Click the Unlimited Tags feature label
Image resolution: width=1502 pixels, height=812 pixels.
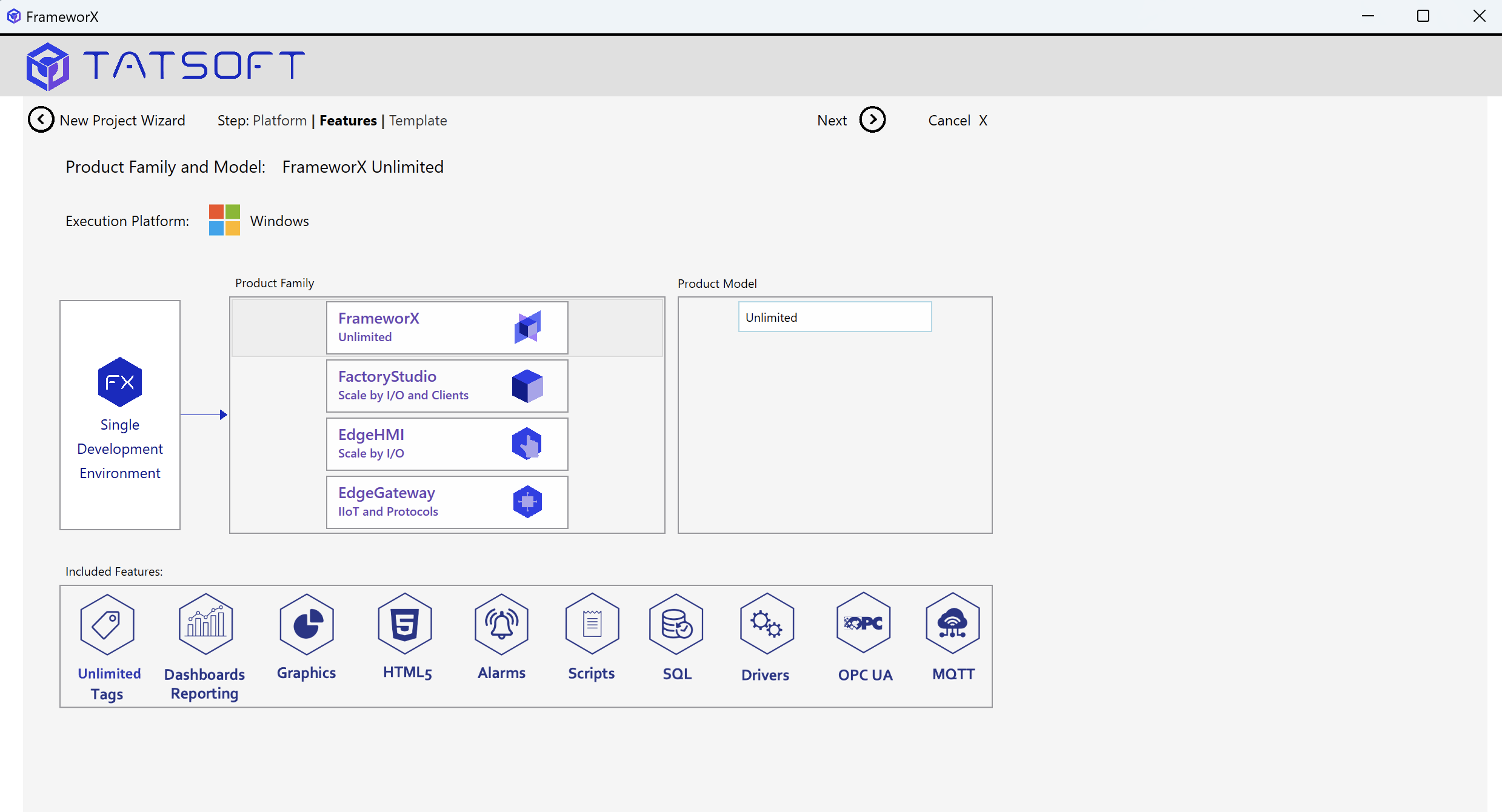[x=109, y=684]
